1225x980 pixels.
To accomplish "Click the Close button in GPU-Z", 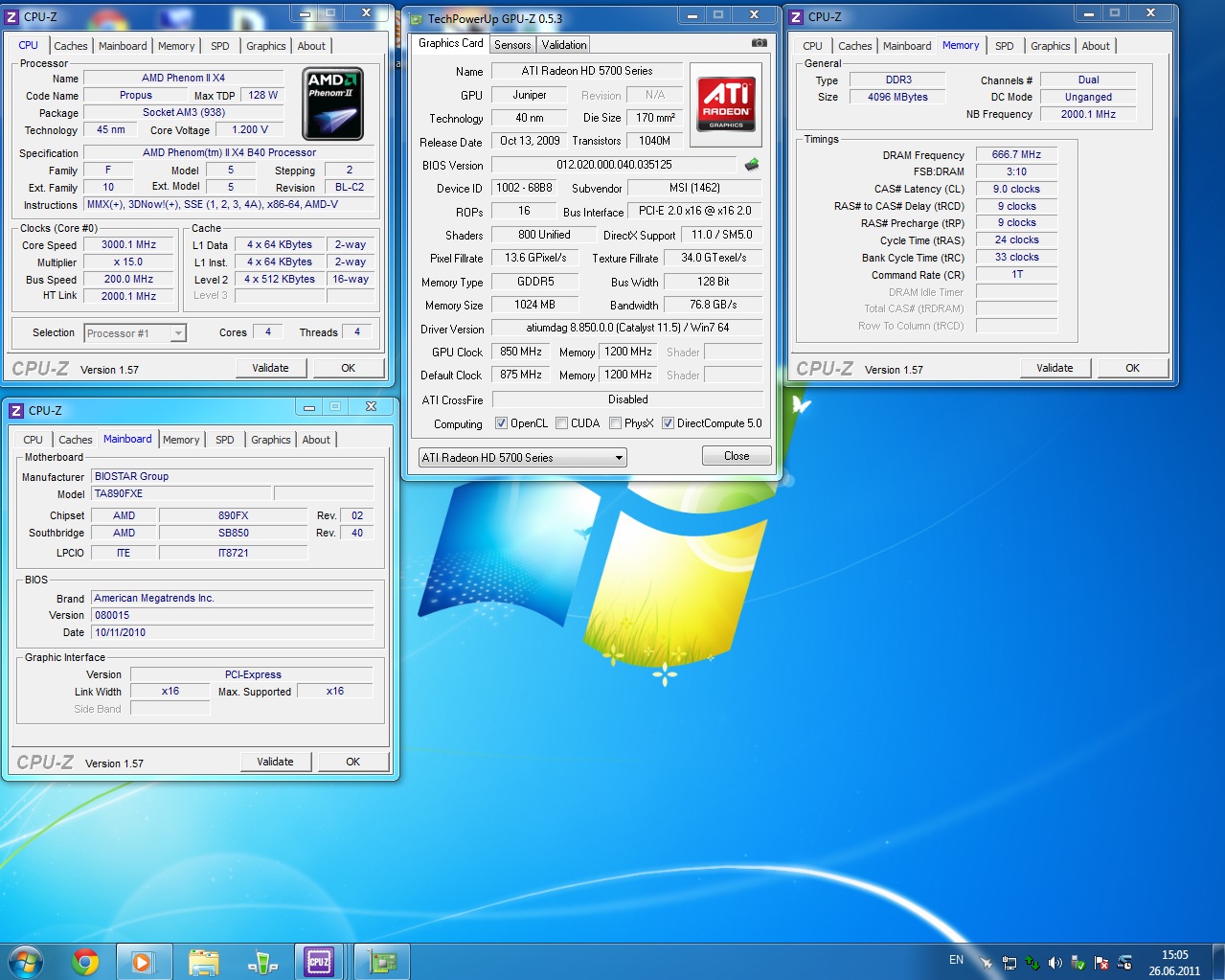I will 737,456.
